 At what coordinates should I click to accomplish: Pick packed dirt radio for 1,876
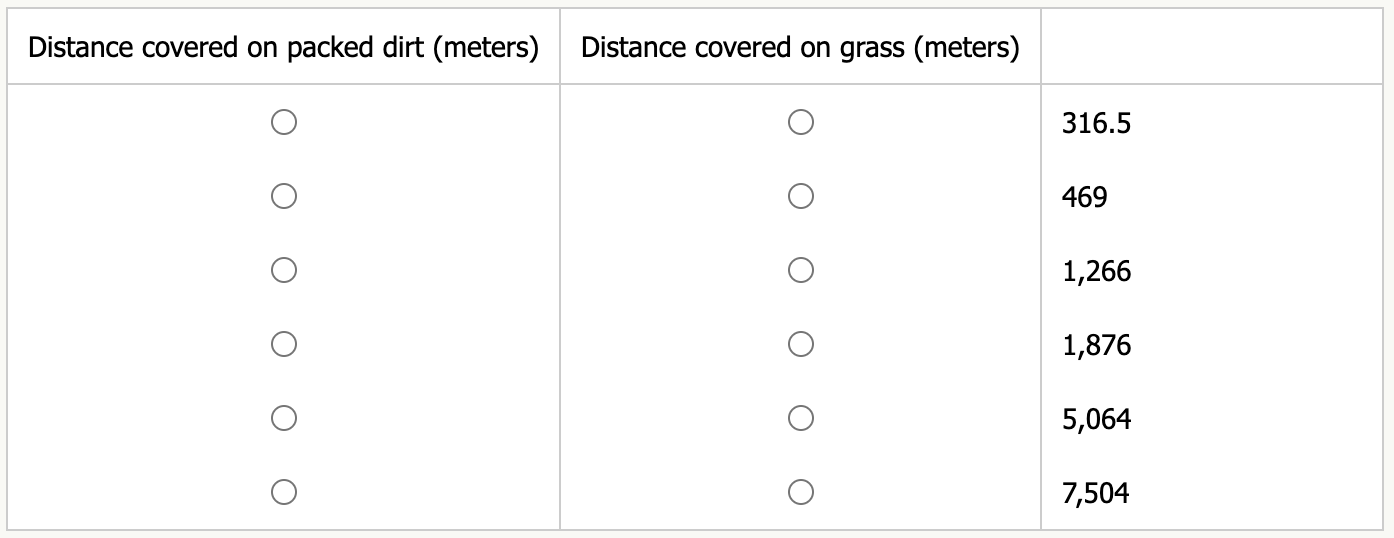click(283, 344)
